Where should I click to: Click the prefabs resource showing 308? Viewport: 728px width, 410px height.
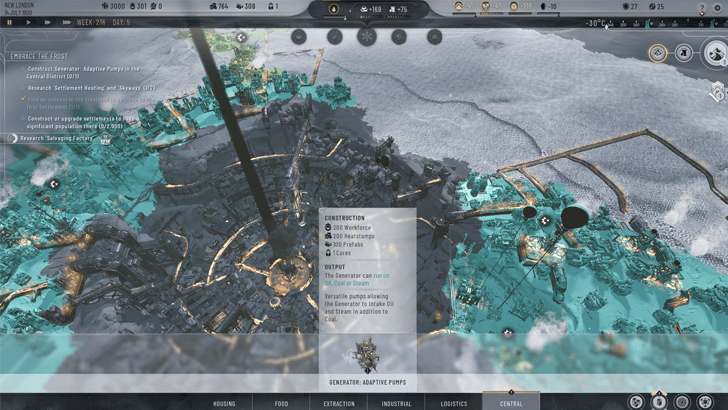[246, 6]
